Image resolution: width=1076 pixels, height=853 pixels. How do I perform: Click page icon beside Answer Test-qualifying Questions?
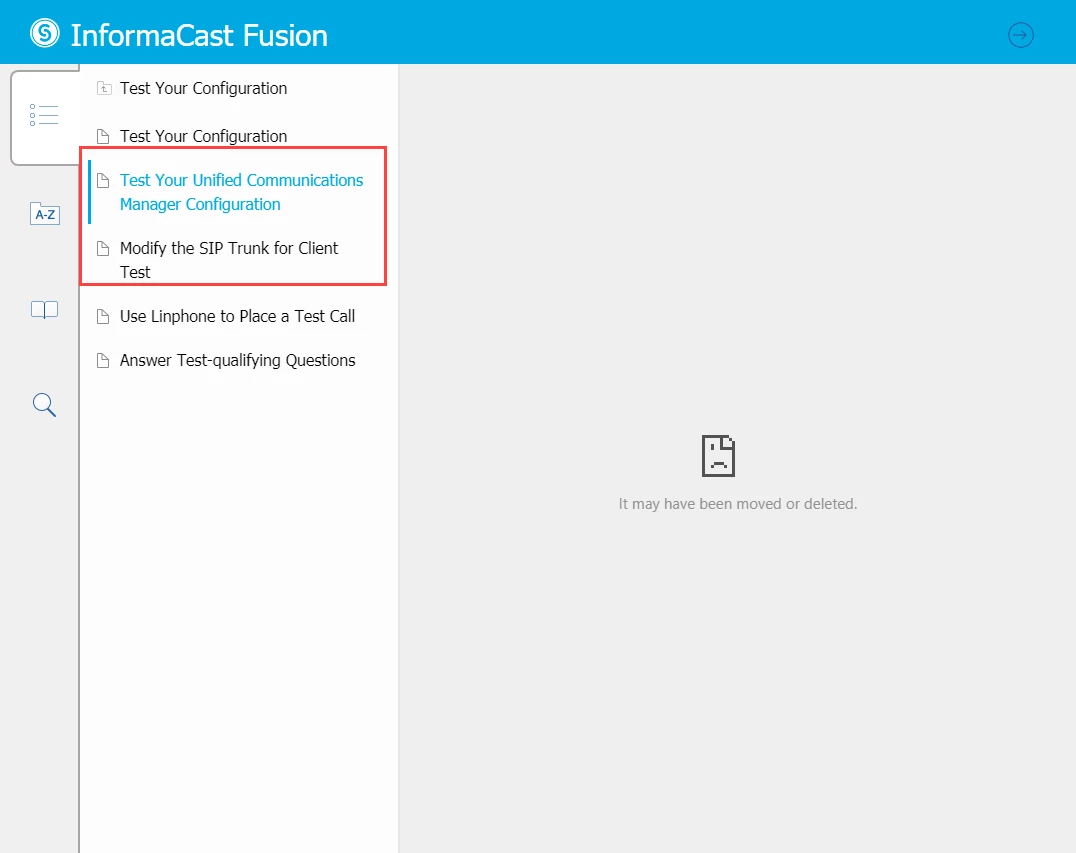pos(103,360)
